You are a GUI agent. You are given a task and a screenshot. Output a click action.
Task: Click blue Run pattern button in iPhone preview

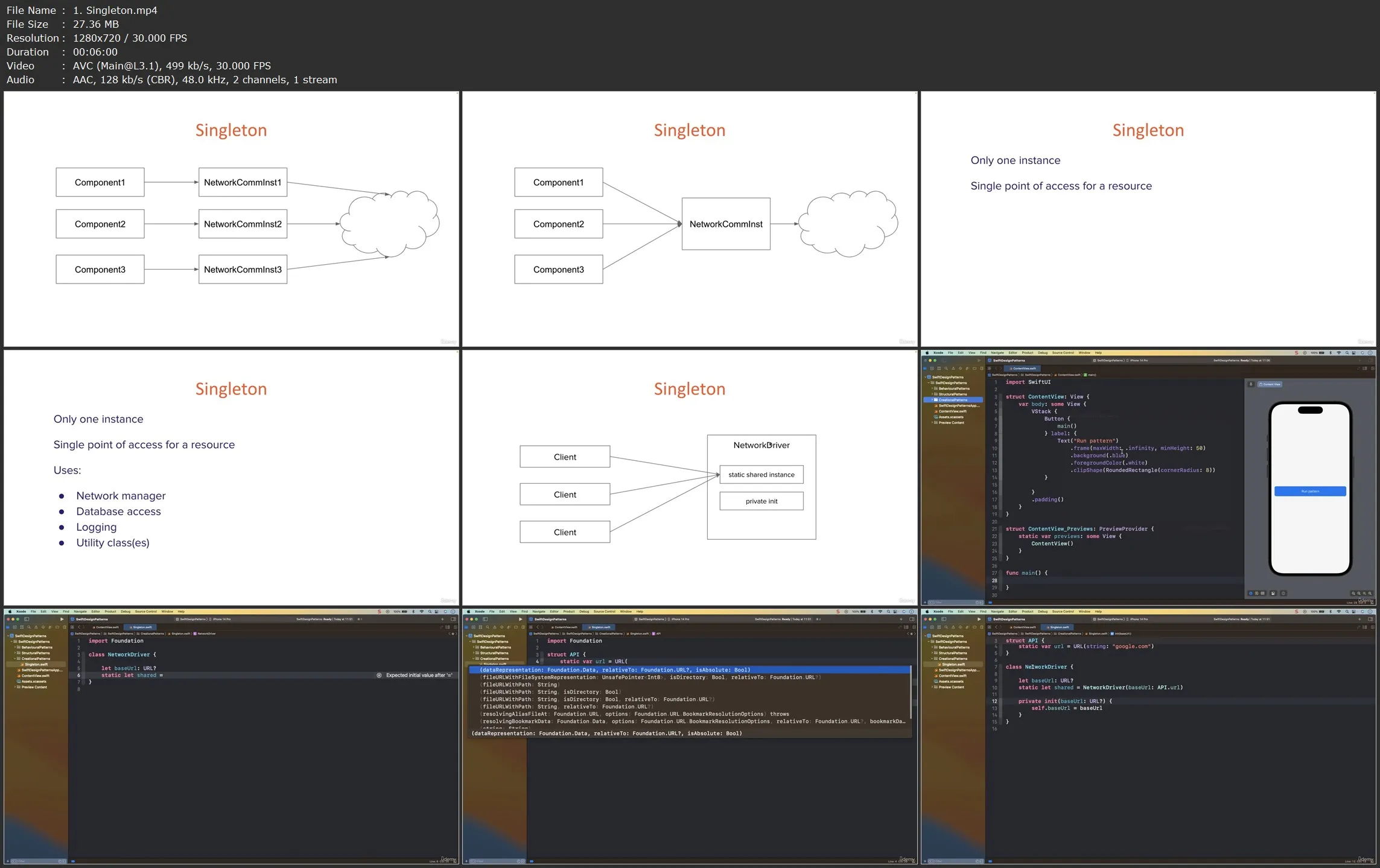(1310, 491)
